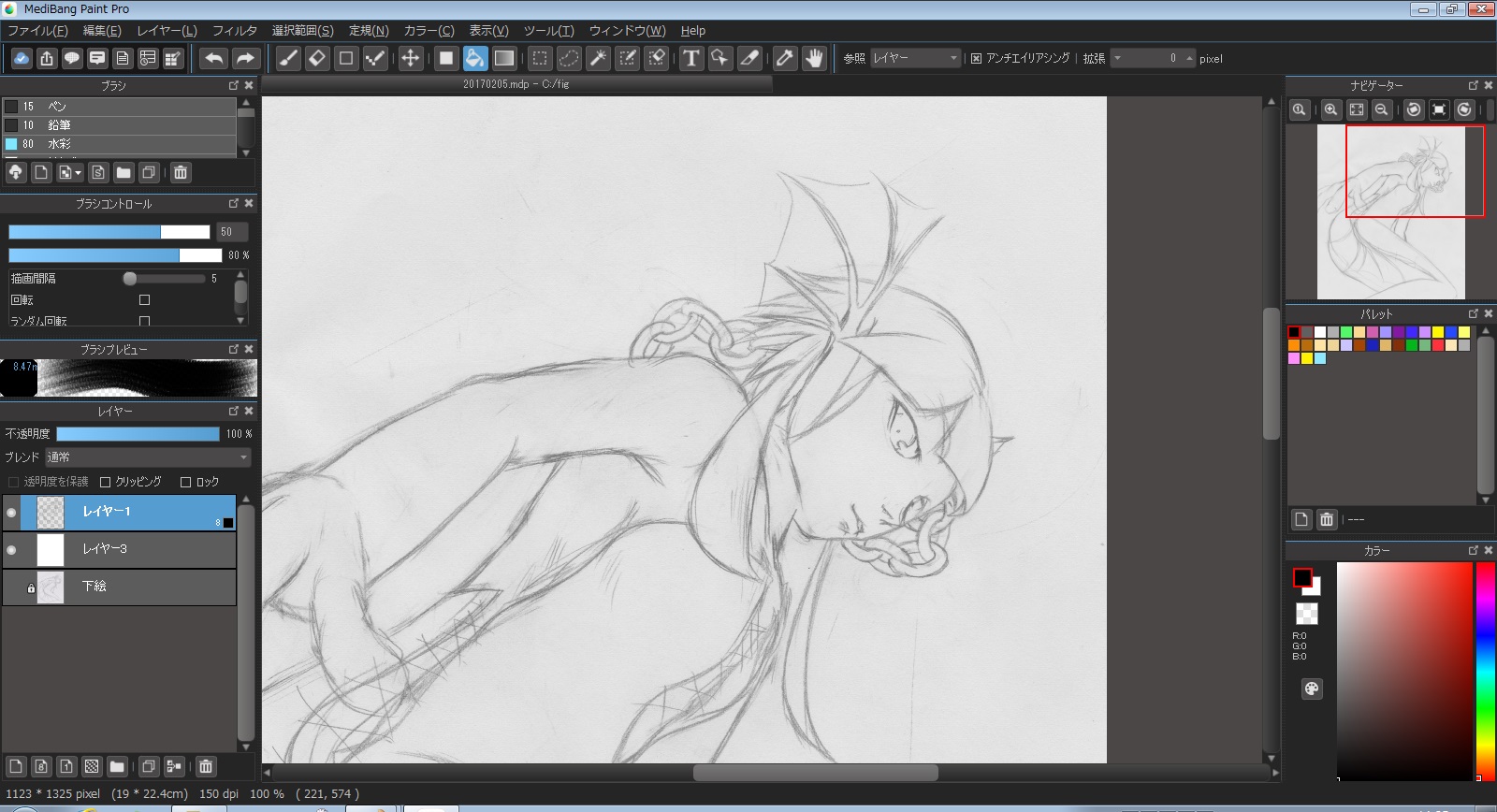Open the フィルタ menu

click(x=234, y=31)
